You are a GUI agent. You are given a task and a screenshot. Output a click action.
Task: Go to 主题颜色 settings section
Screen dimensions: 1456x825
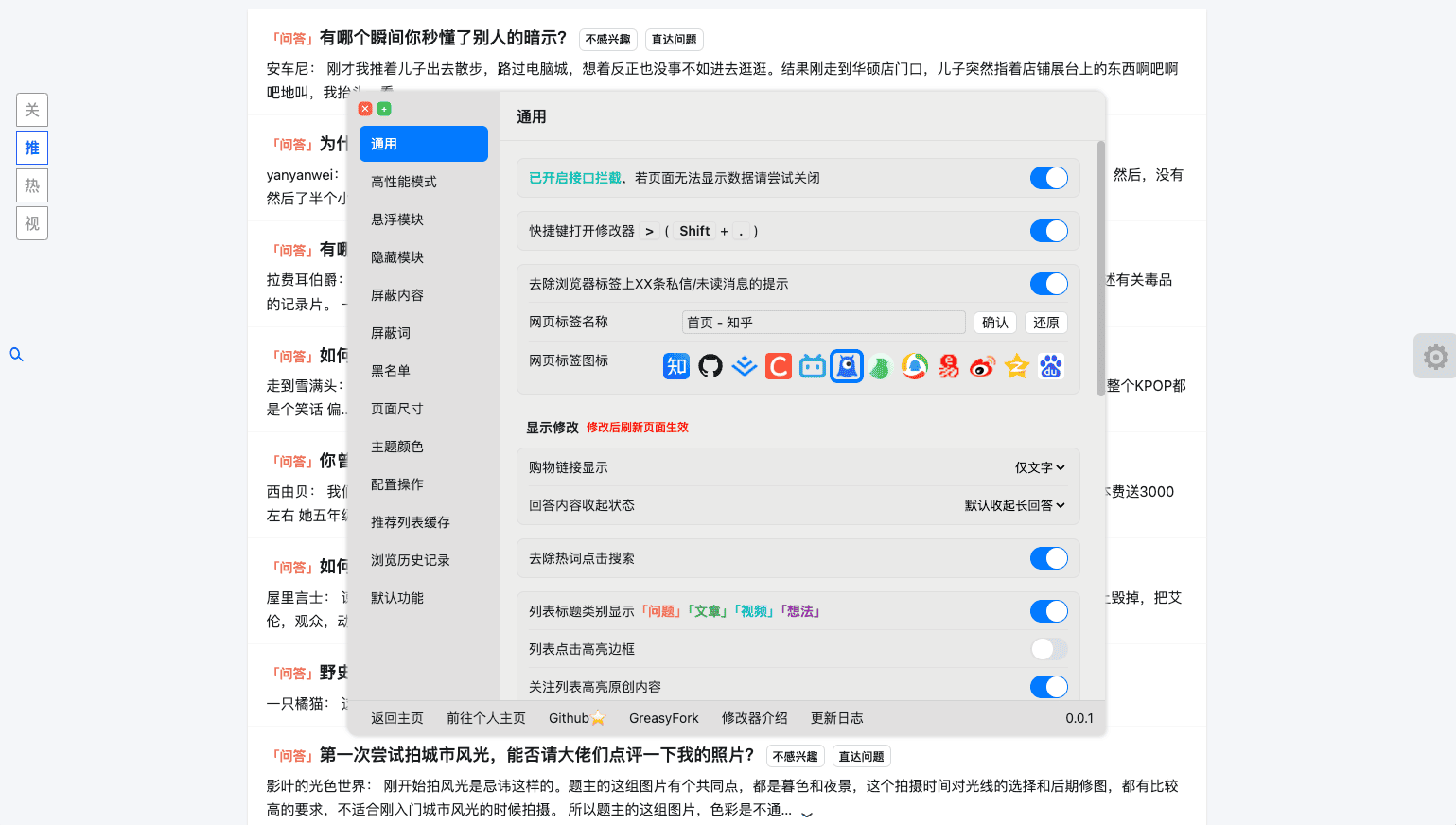424,447
